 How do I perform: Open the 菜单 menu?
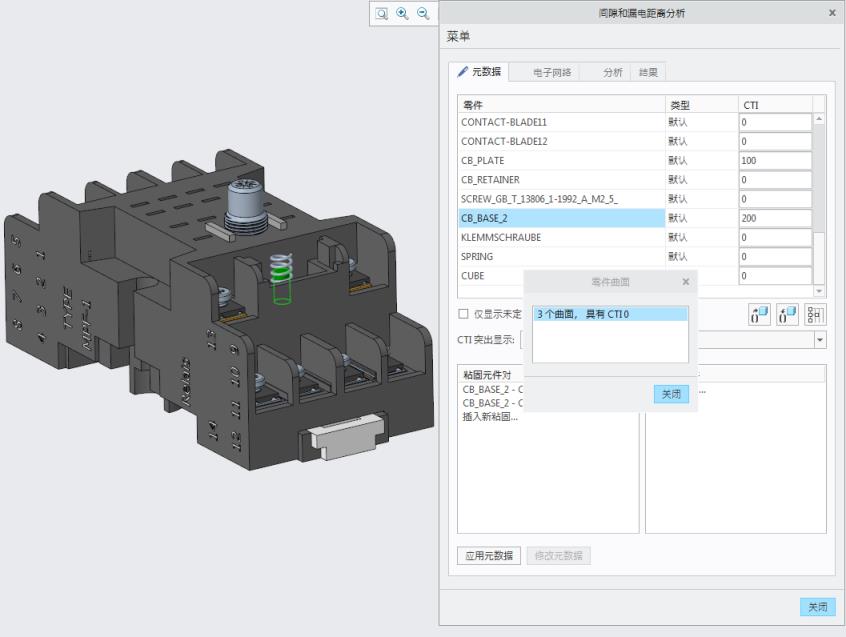pos(459,37)
